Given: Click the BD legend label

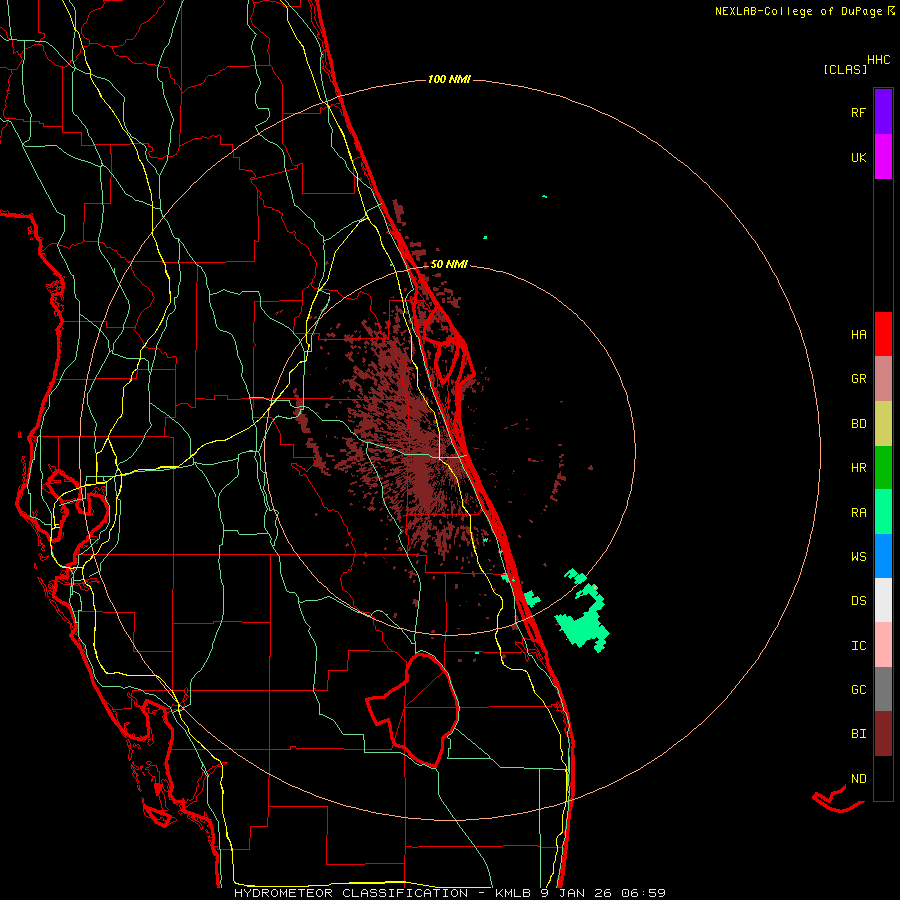Looking at the screenshot, I should click(x=858, y=424).
